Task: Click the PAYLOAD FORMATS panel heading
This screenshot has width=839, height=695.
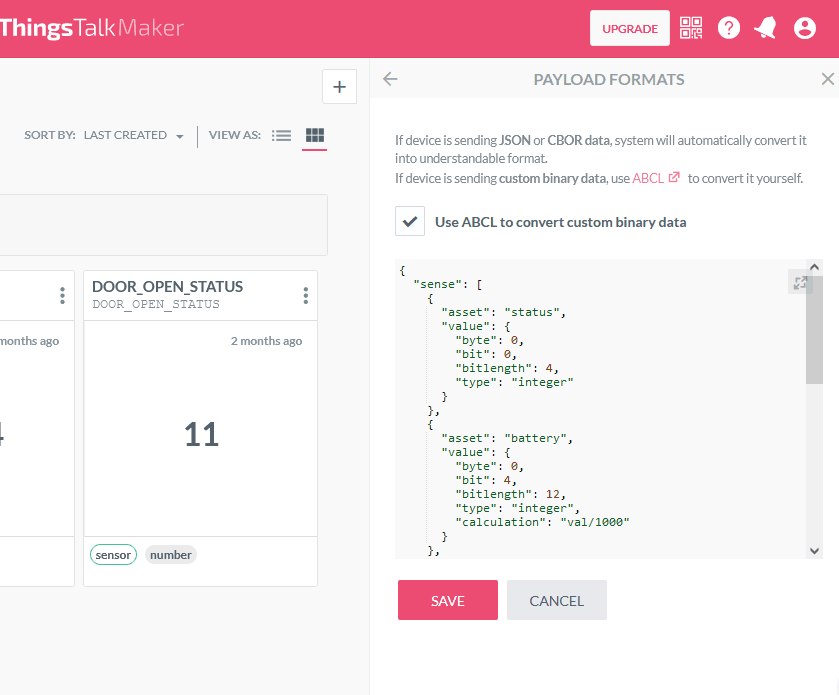Action: pos(609,79)
